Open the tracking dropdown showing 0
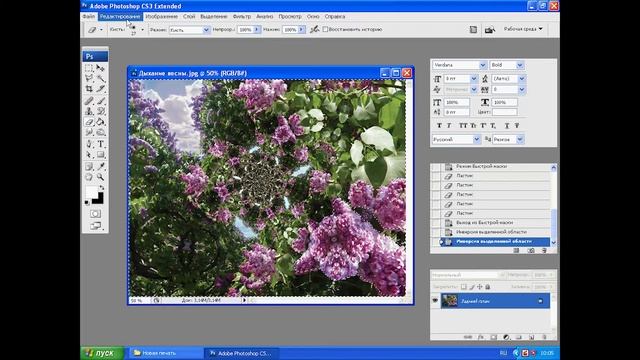The height and width of the screenshot is (360, 640). [521, 89]
